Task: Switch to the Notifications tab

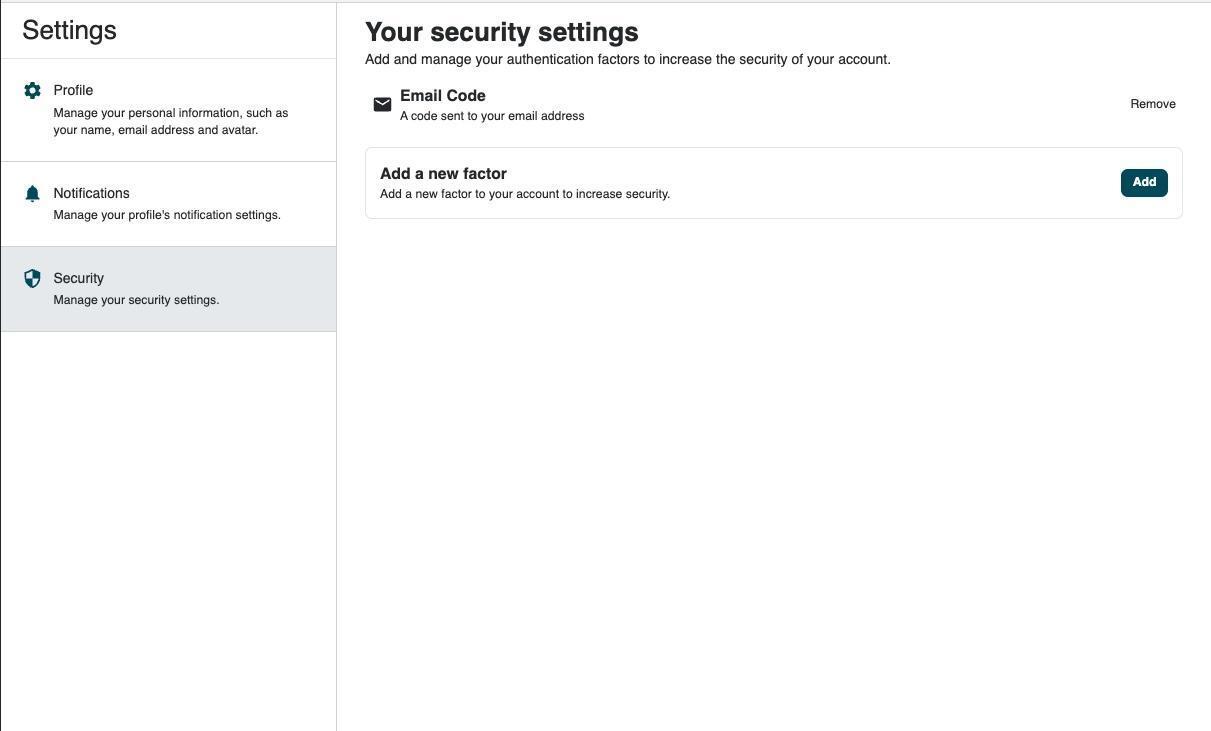Action: pyautogui.click(x=91, y=193)
